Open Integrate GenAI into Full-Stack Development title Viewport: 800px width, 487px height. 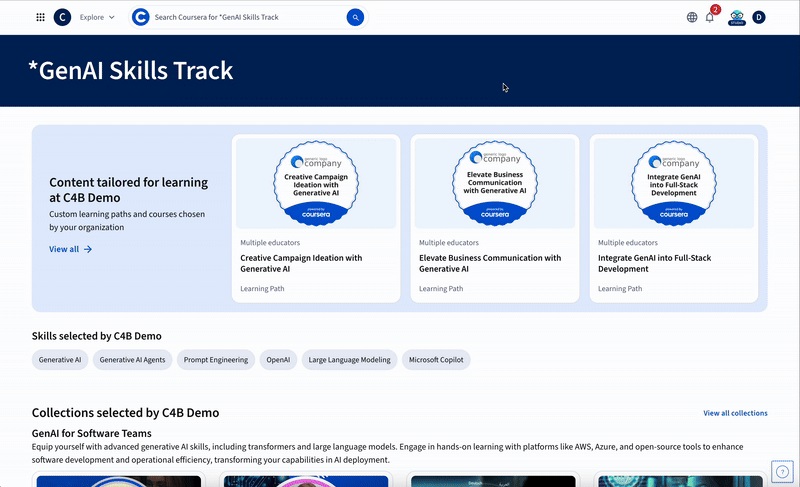tap(655, 264)
